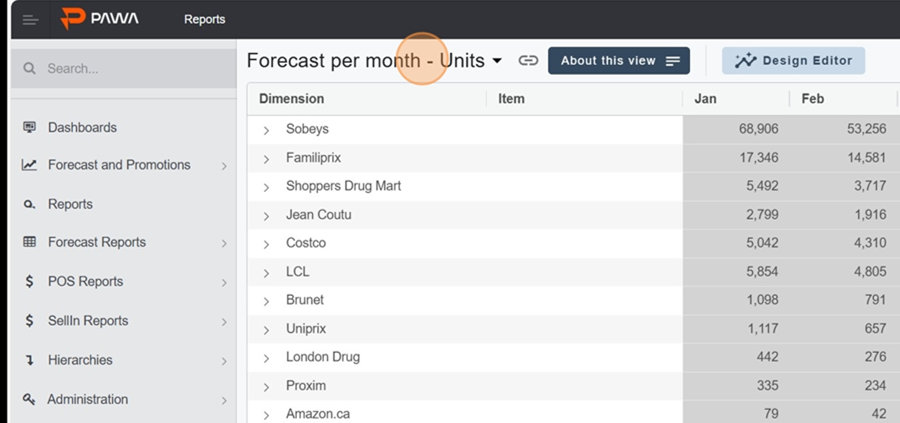Click the Forecast Reports table icon
The image size is (900, 423).
[29, 242]
